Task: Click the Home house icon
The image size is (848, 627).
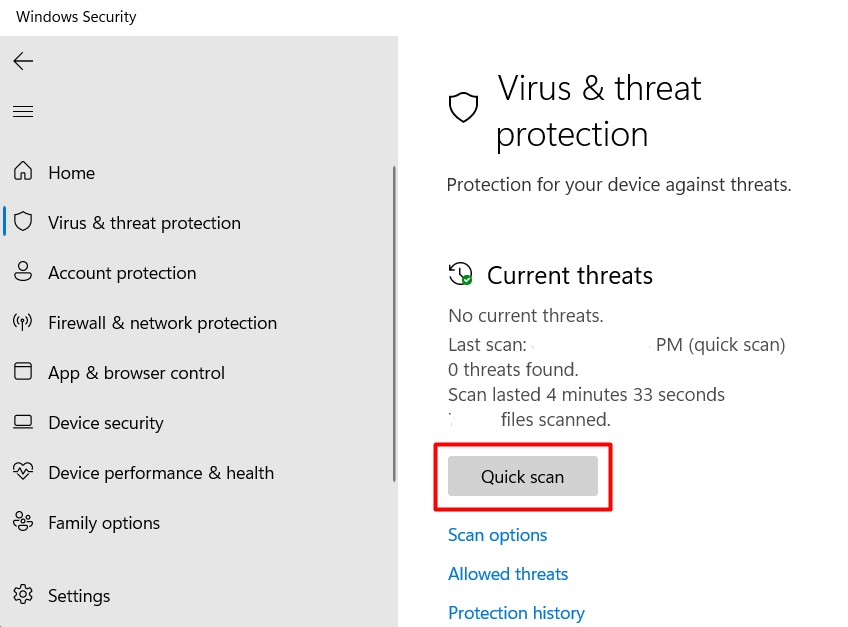Action: pyautogui.click(x=23, y=172)
